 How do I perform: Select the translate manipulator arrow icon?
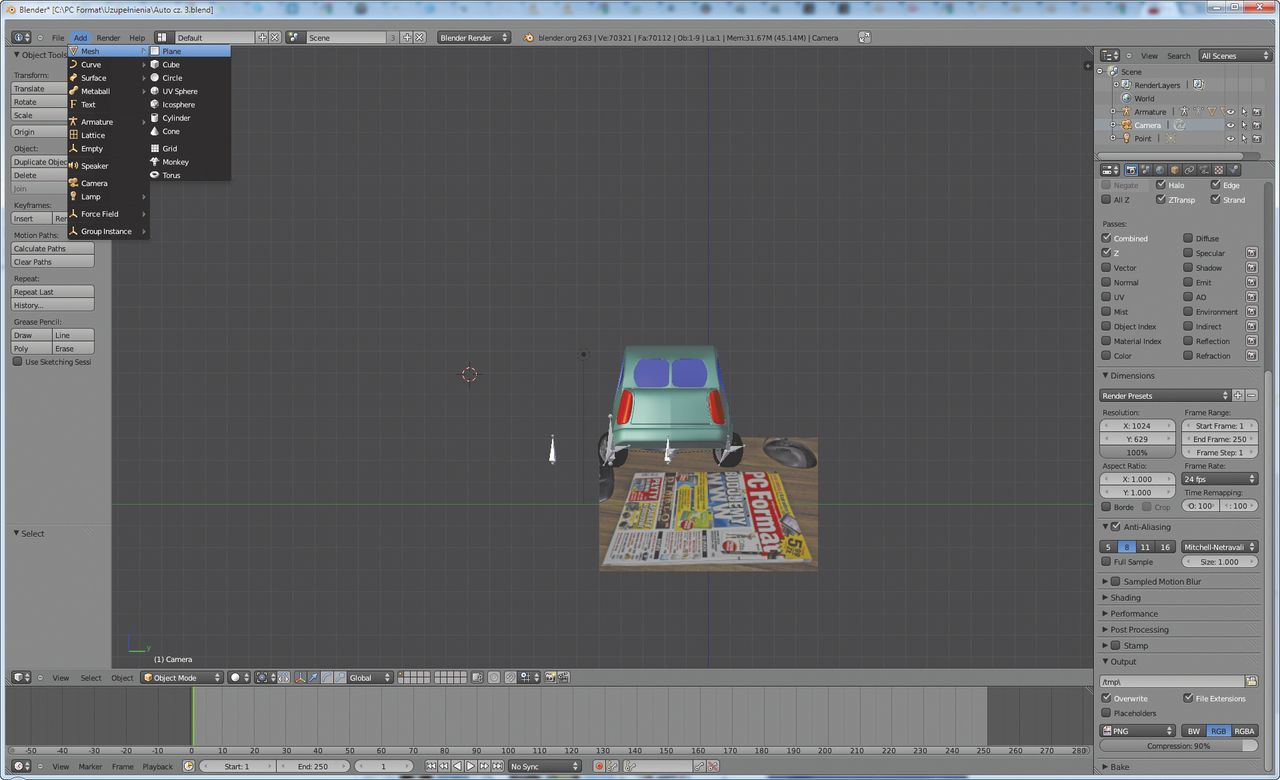pyautogui.click(x=313, y=678)
